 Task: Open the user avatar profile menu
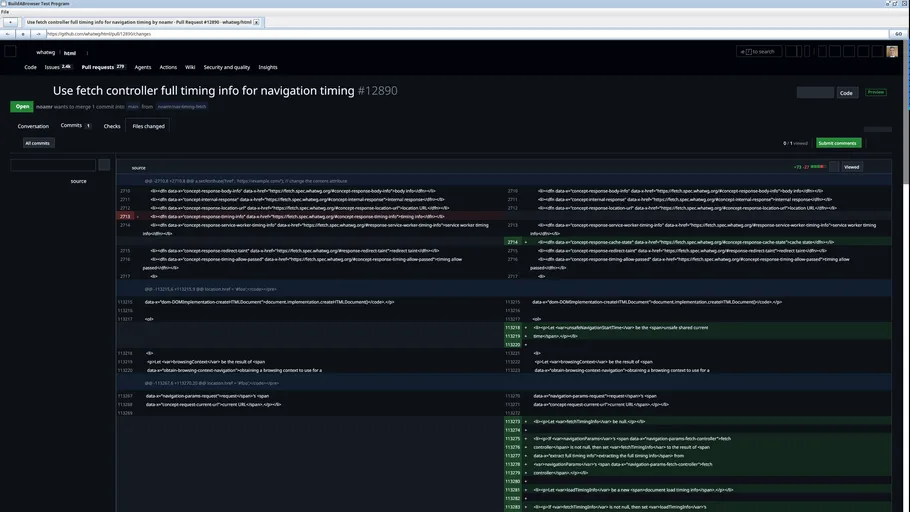[892, 52]
